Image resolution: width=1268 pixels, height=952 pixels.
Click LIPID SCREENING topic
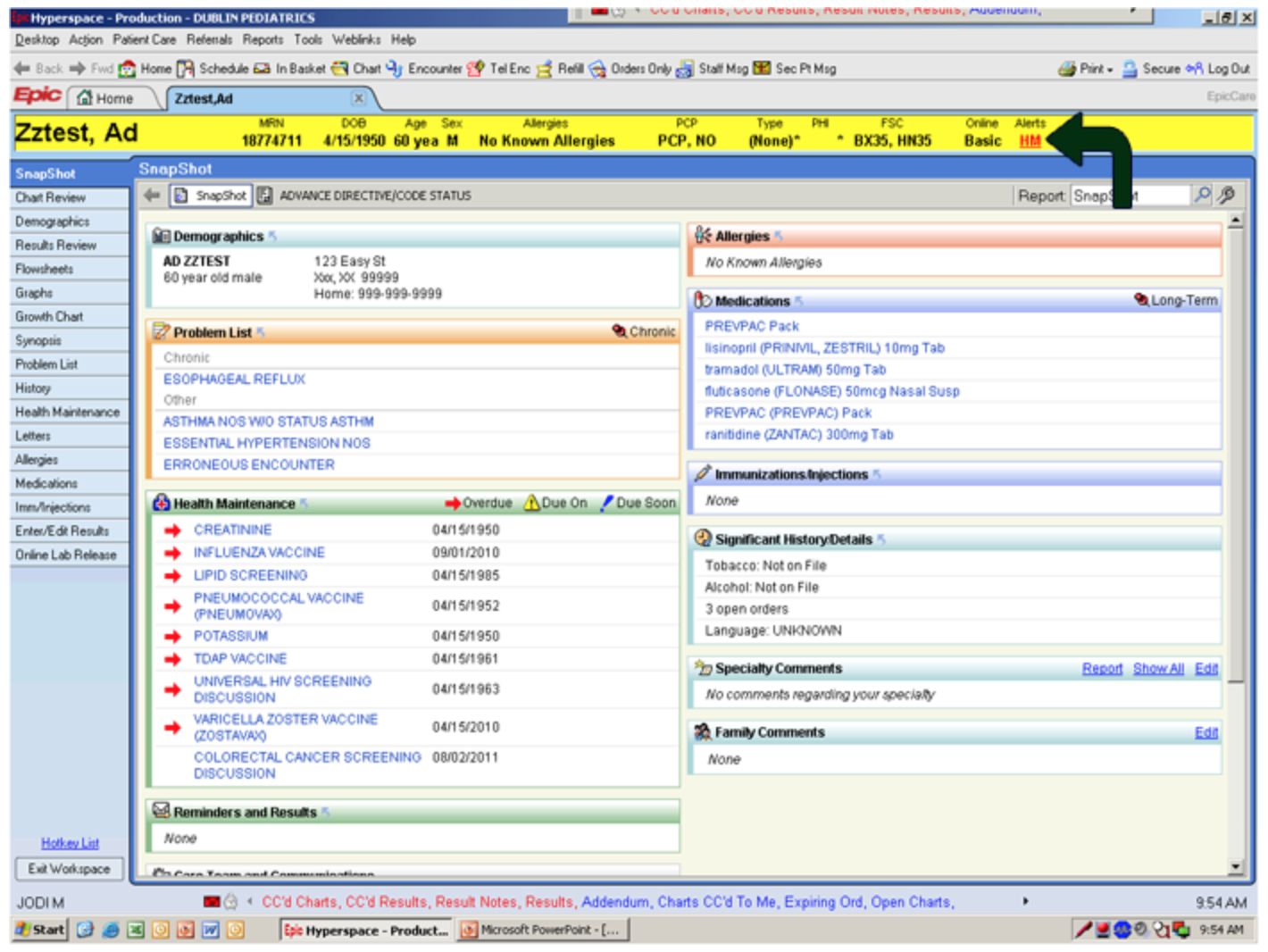[x=250, y=575]
